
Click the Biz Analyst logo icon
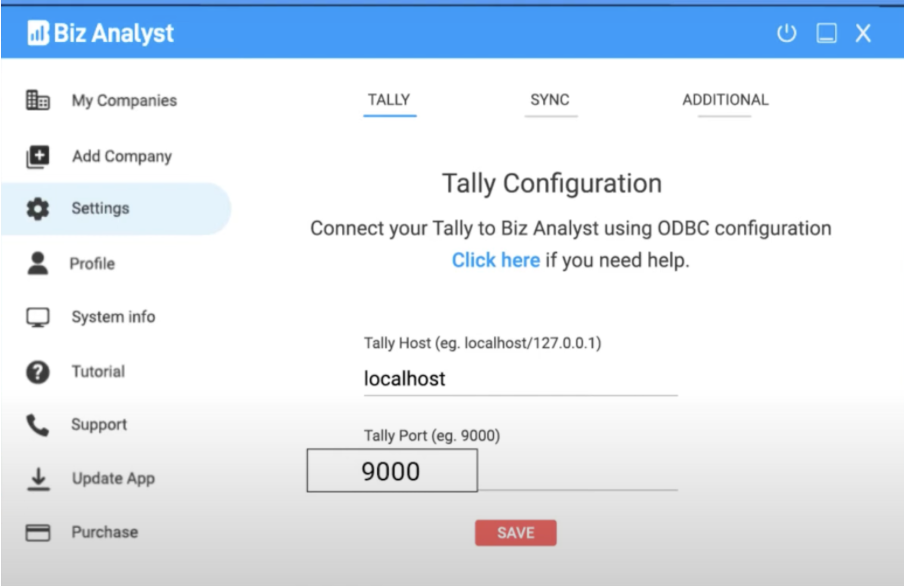pos(38,33)
